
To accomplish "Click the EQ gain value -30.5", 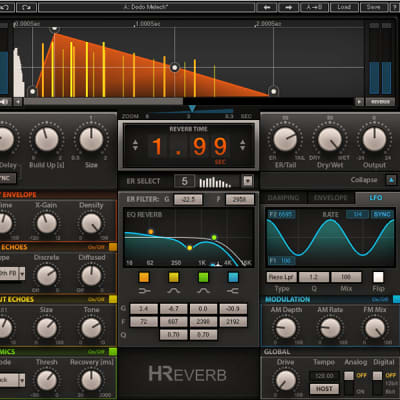I will point(233,309).
